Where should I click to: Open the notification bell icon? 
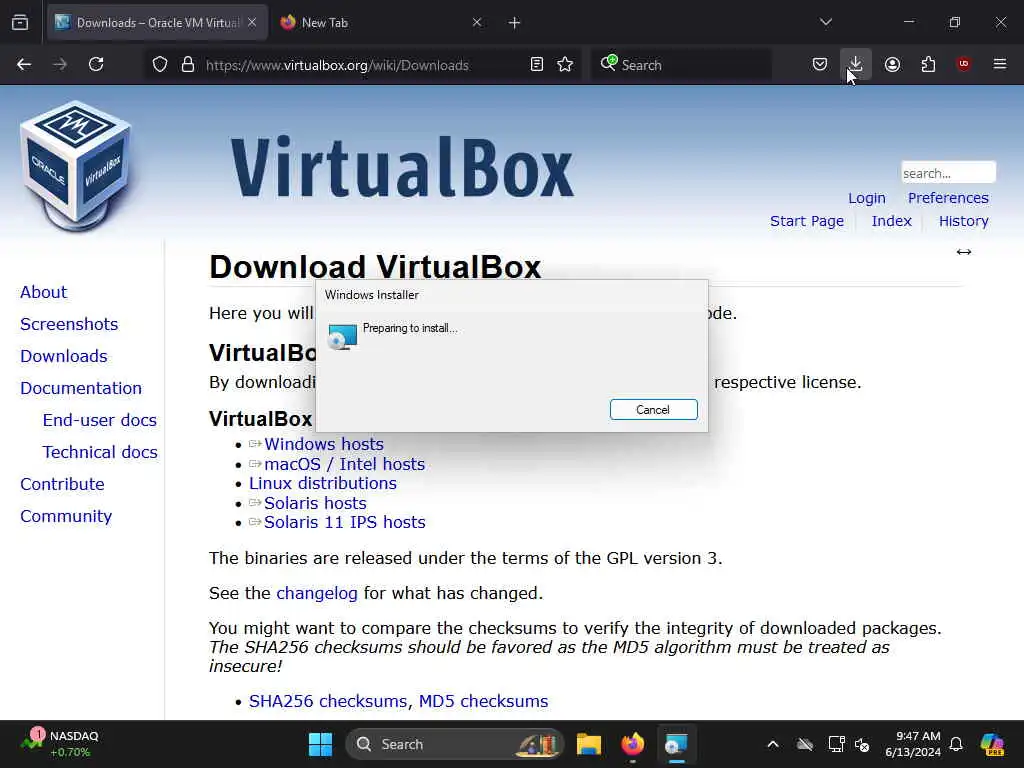click(x=956, y=744)
